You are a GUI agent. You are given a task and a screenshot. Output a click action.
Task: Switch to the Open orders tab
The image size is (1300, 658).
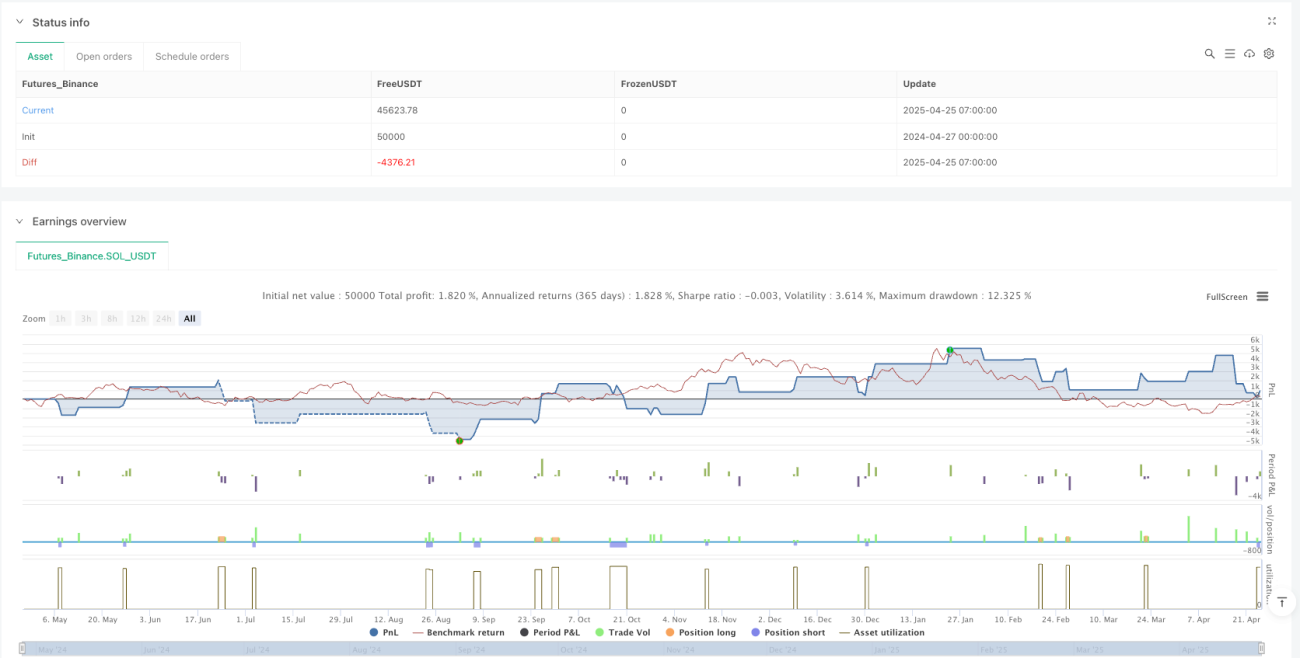[x=104, y=57]
